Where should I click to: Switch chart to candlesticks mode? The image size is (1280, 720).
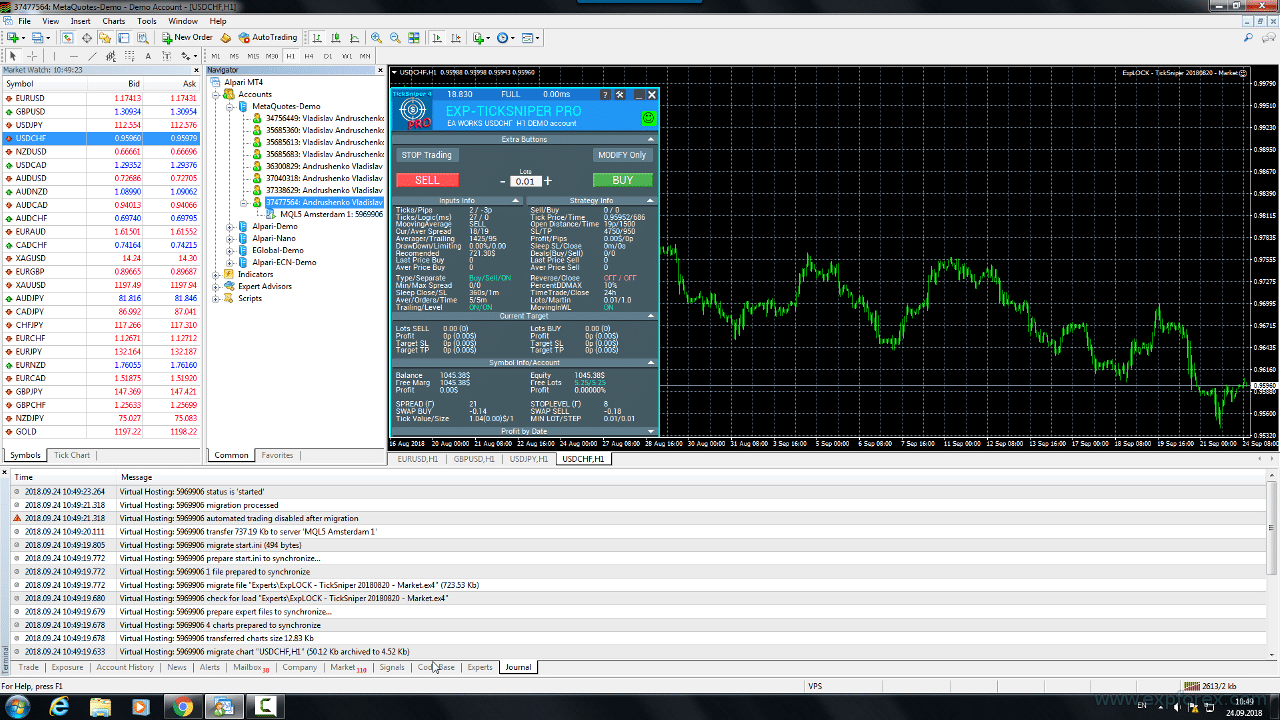[x=336, y=37]
